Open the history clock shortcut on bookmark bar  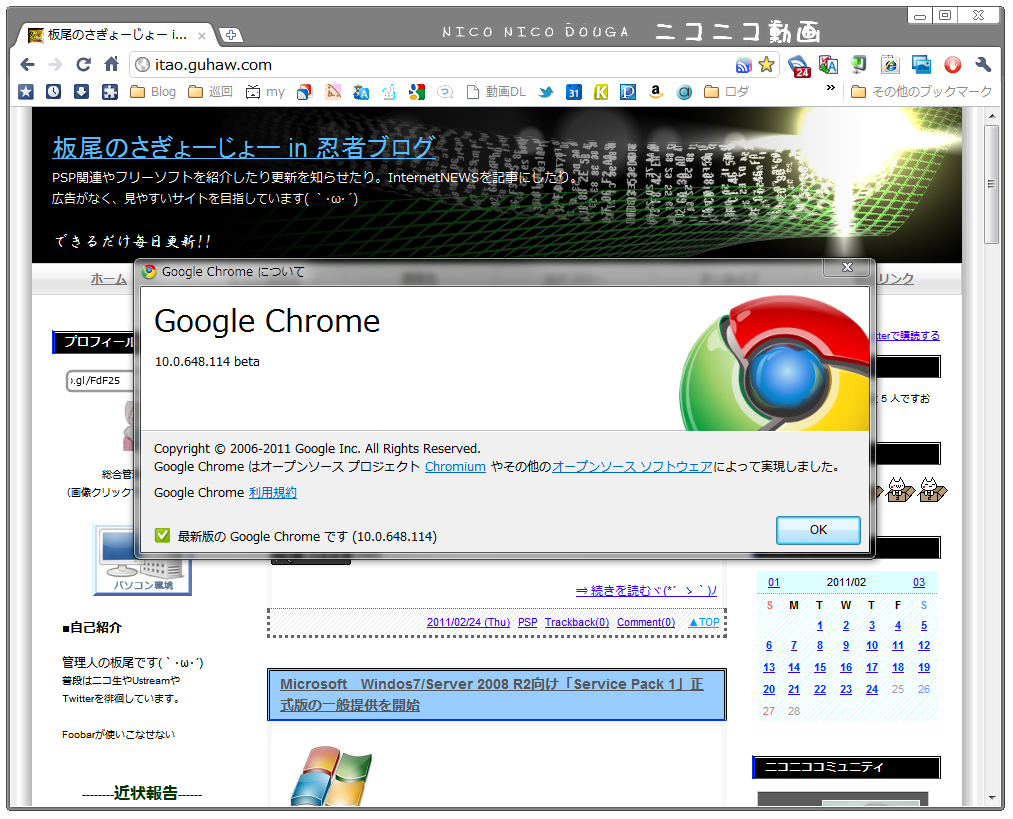coord(54,92)
